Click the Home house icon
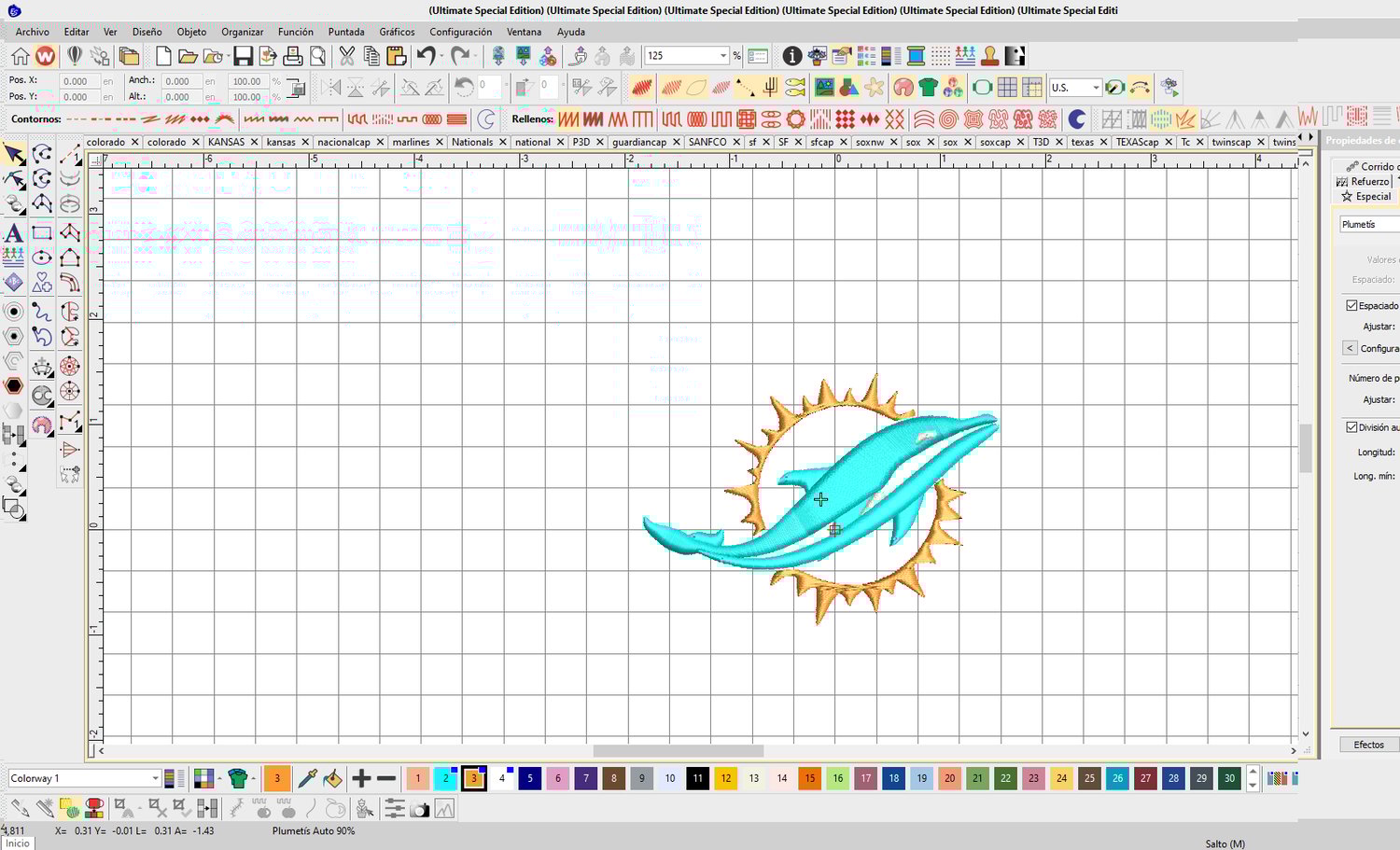 click(20, 57)
